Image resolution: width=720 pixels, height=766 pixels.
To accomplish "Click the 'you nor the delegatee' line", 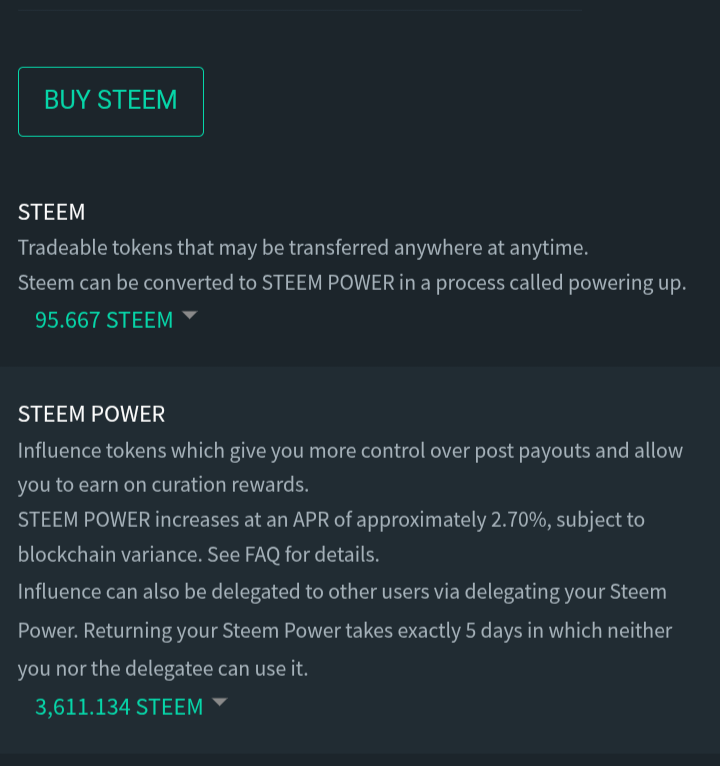I will (x=163, y=669).
